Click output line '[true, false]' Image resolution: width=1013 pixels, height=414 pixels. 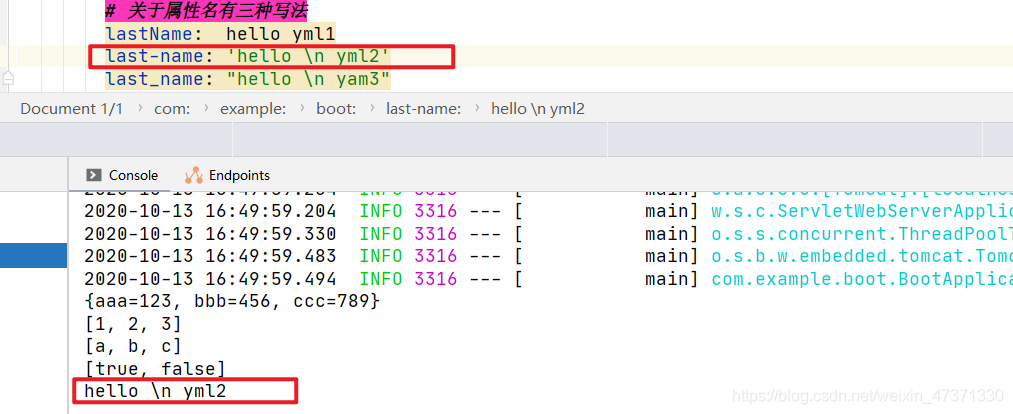(x=155, y=369)
